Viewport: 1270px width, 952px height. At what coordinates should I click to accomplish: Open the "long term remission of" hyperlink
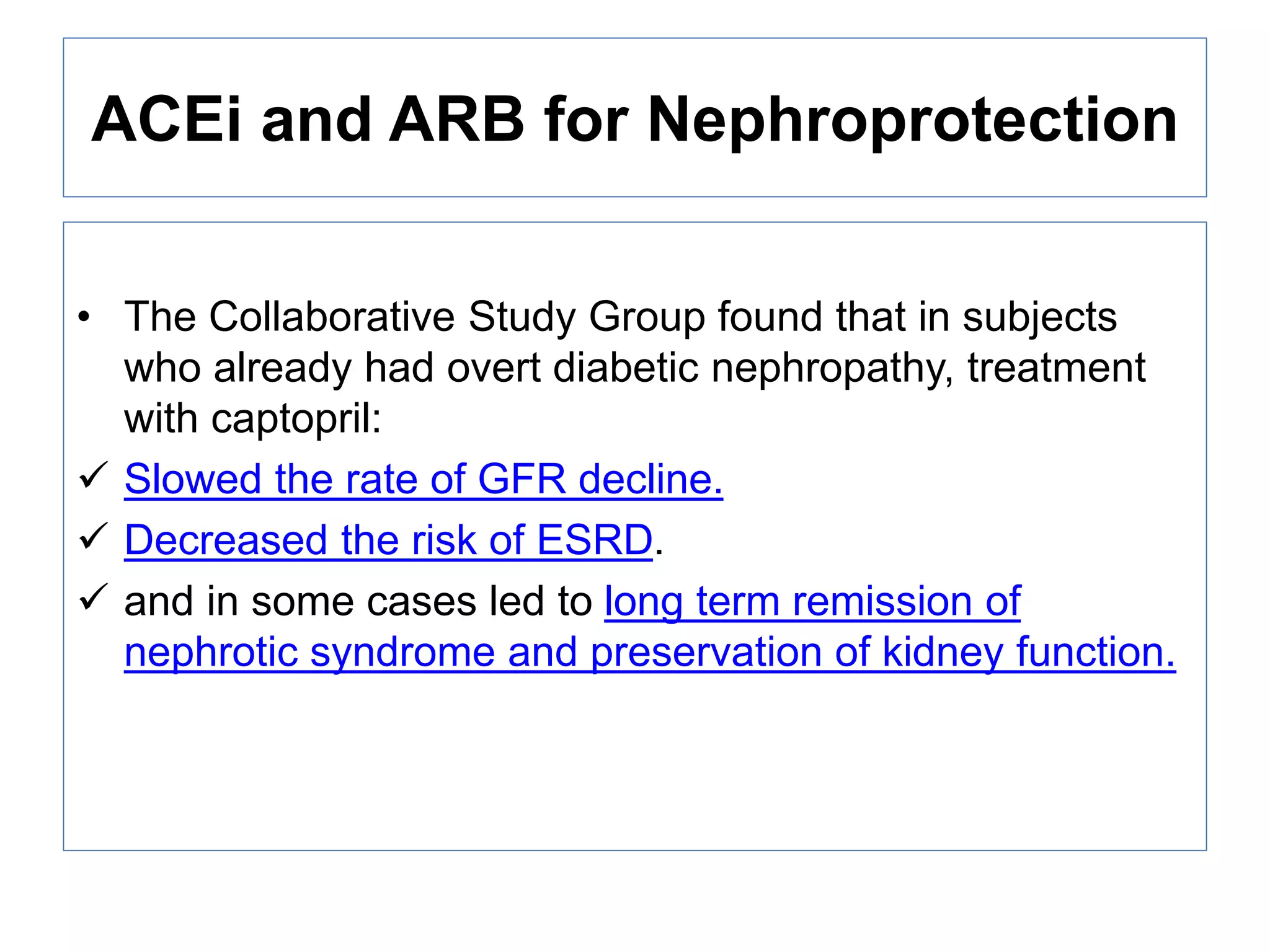pyautogui.click(x=812, y=601)
